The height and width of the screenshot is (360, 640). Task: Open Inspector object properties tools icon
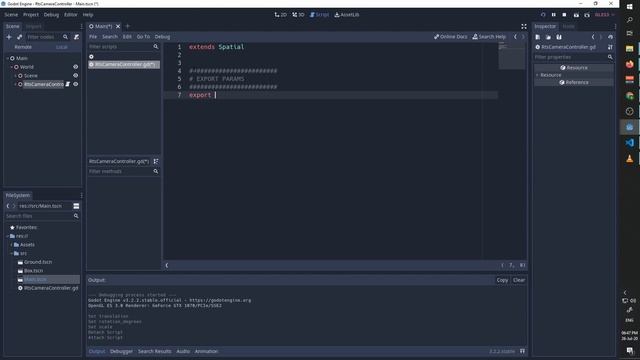tap(610, 47)
